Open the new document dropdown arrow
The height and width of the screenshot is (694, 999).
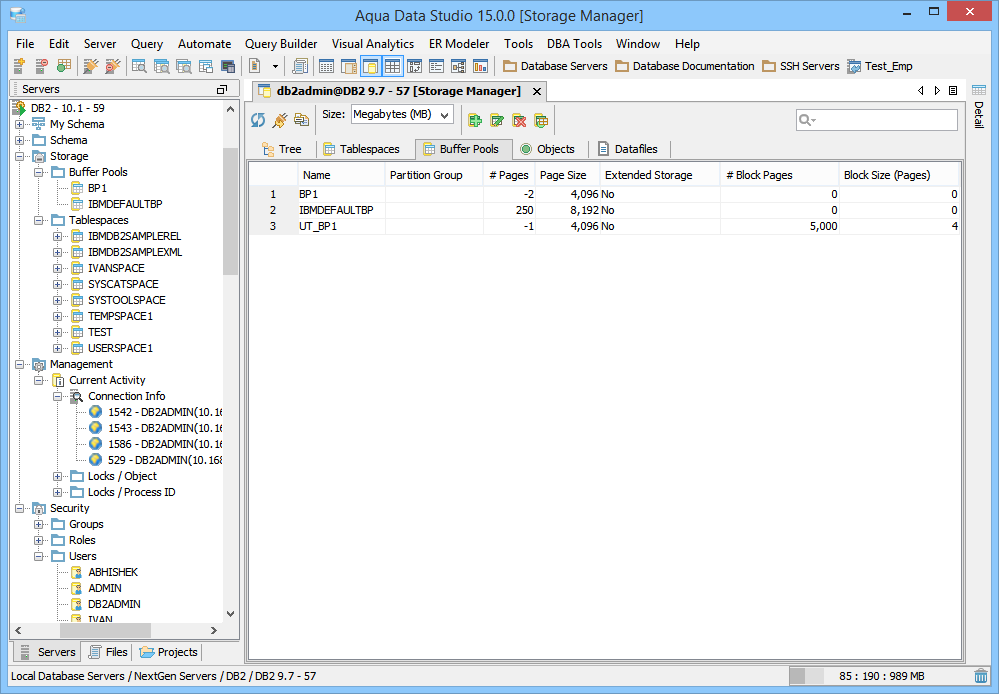pos(275,66)
